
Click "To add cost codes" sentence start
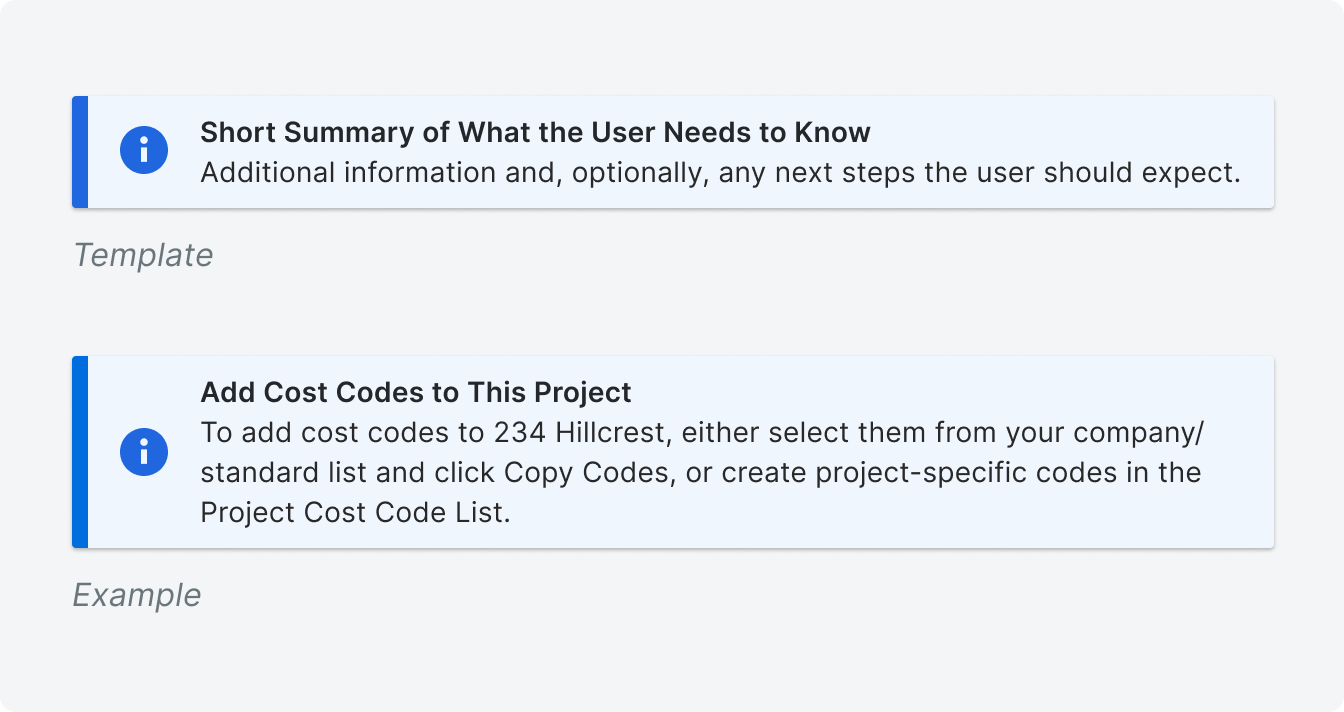328,432
